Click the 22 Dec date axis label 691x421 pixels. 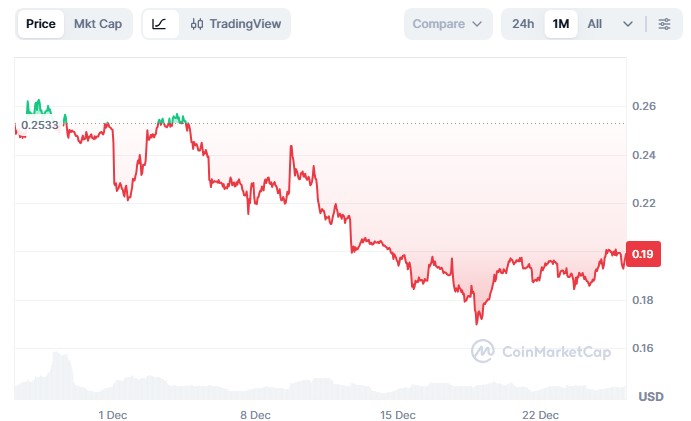[x=540, y=415]
